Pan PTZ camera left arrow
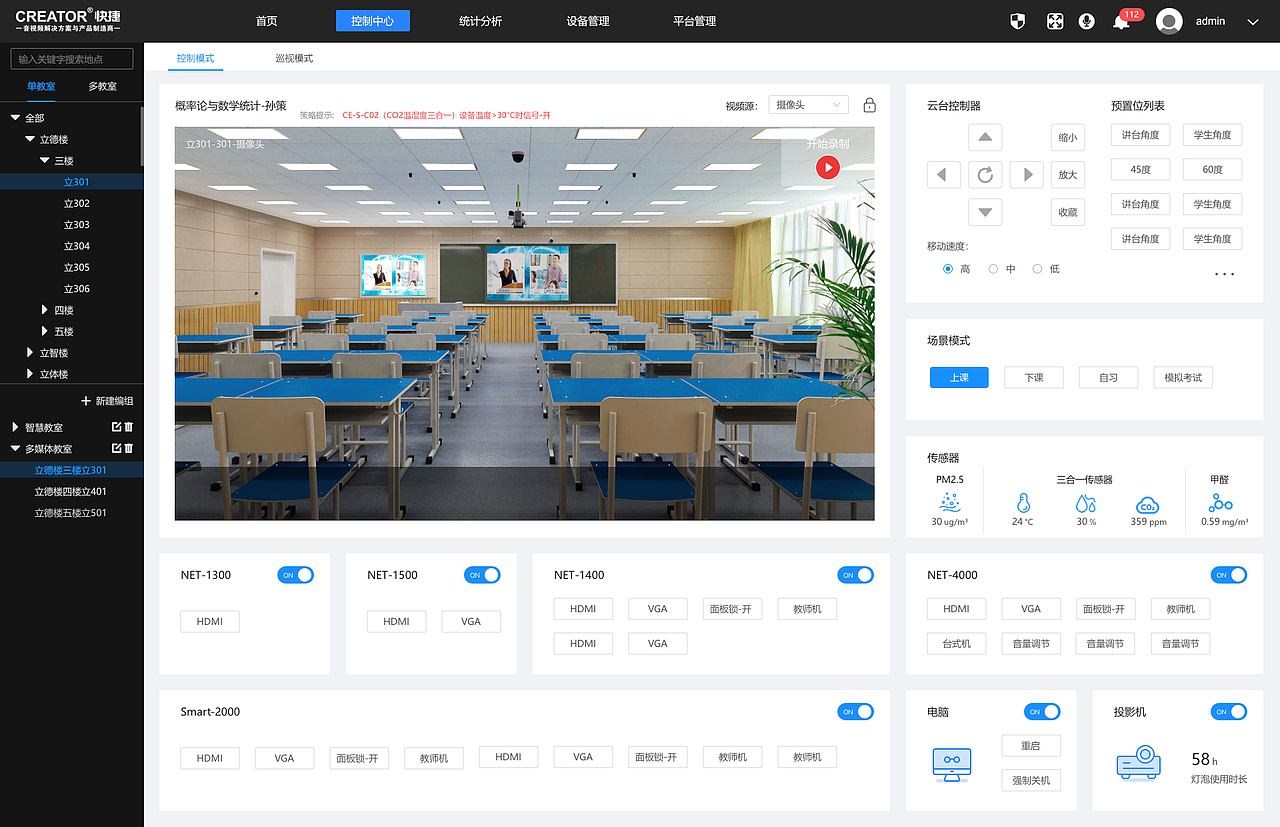Image resolution: width=1280 pixels, height=827 pixels. [x=943, y=175]
